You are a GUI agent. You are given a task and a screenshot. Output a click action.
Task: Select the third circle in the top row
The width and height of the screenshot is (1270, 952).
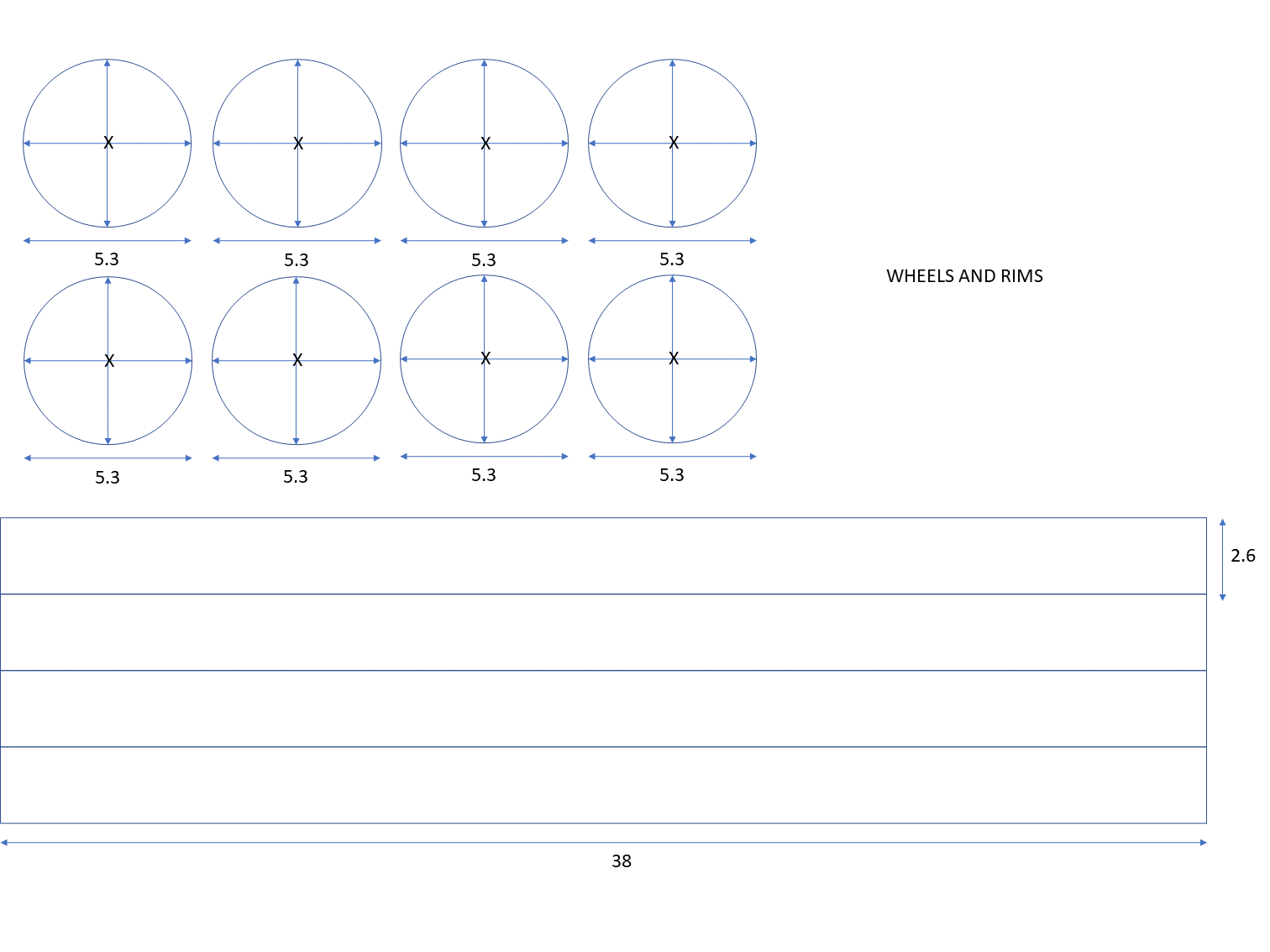484,144
